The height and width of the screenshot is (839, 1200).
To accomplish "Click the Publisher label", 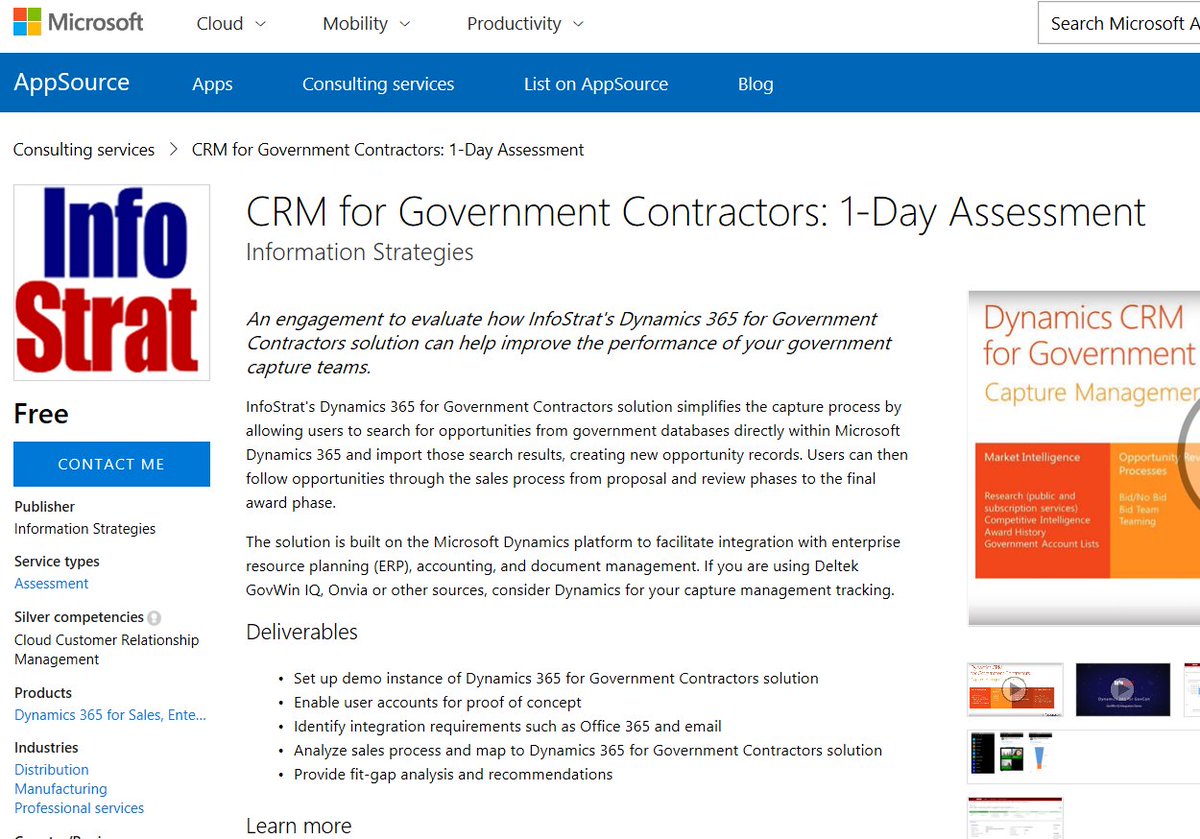I will (x=44, y=507).
